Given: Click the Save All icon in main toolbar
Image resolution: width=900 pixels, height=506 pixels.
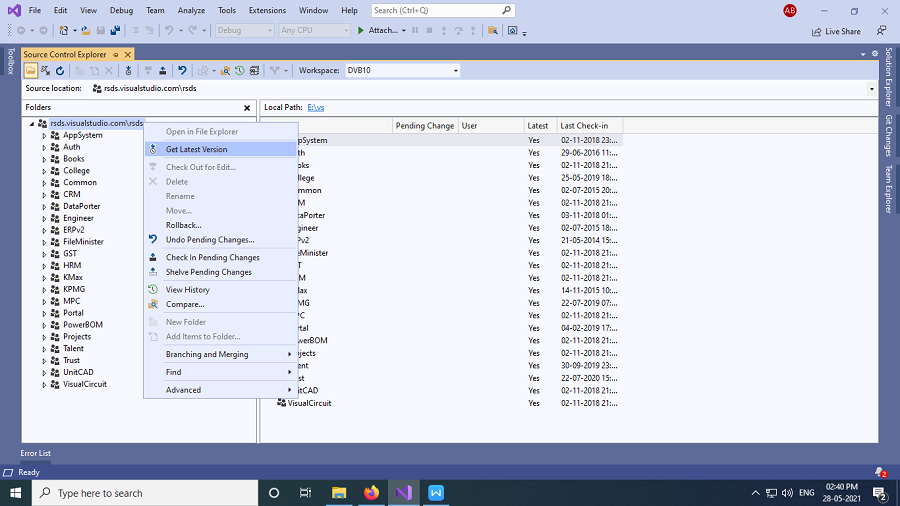Looking at the screenshot, I should click(x=115, y=30).
